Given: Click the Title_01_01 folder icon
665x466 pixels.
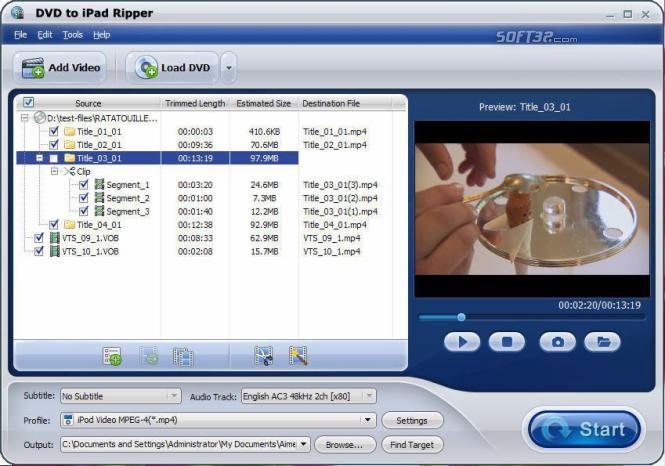Looking at the screenshot, I should 69,131.
